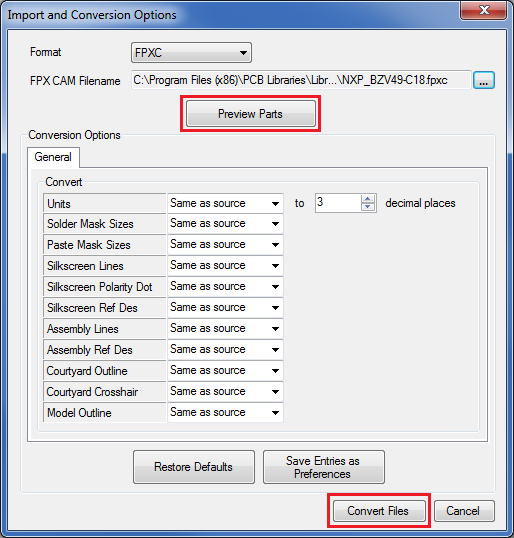This screenshot has height=538, width=514.
Task: Decrease decimal places with down arrow
Action: pyautogui.click(x=367, y=207)
